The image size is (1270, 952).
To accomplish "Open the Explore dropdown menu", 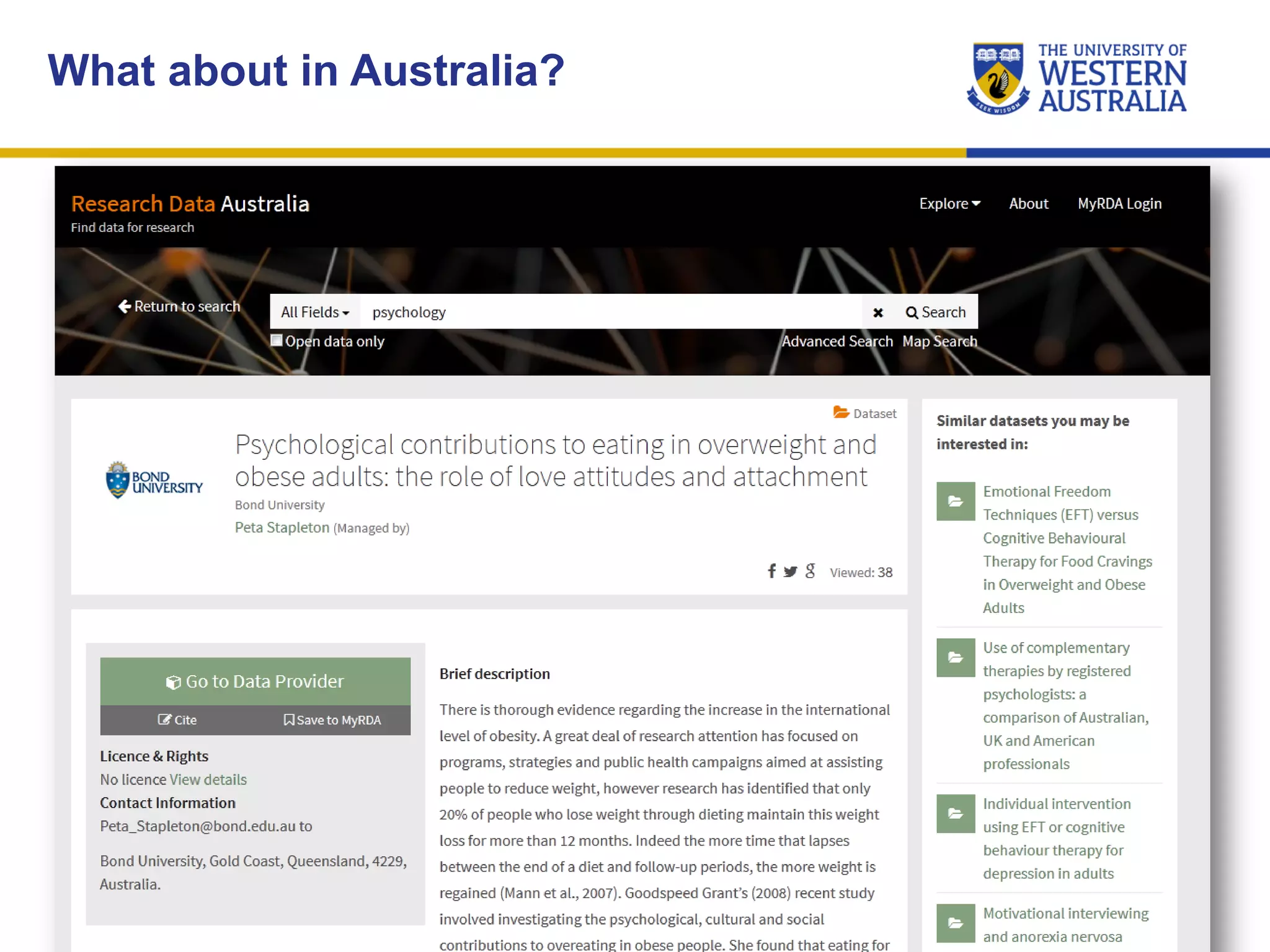I will (x=949, y=203).
